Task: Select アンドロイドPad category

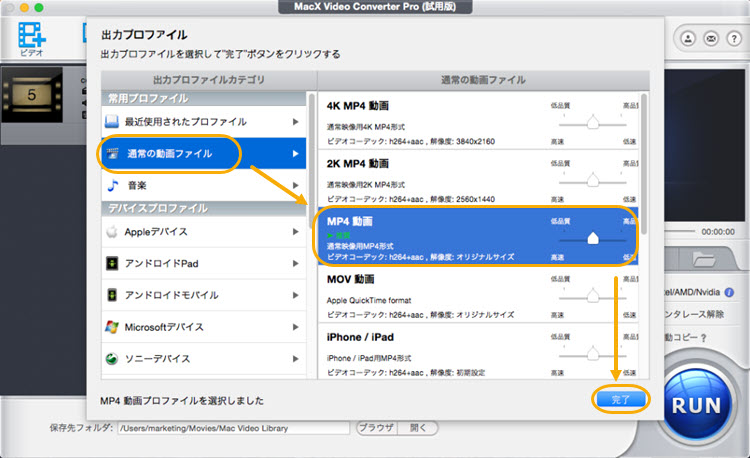Action: [x=204, y=263]
